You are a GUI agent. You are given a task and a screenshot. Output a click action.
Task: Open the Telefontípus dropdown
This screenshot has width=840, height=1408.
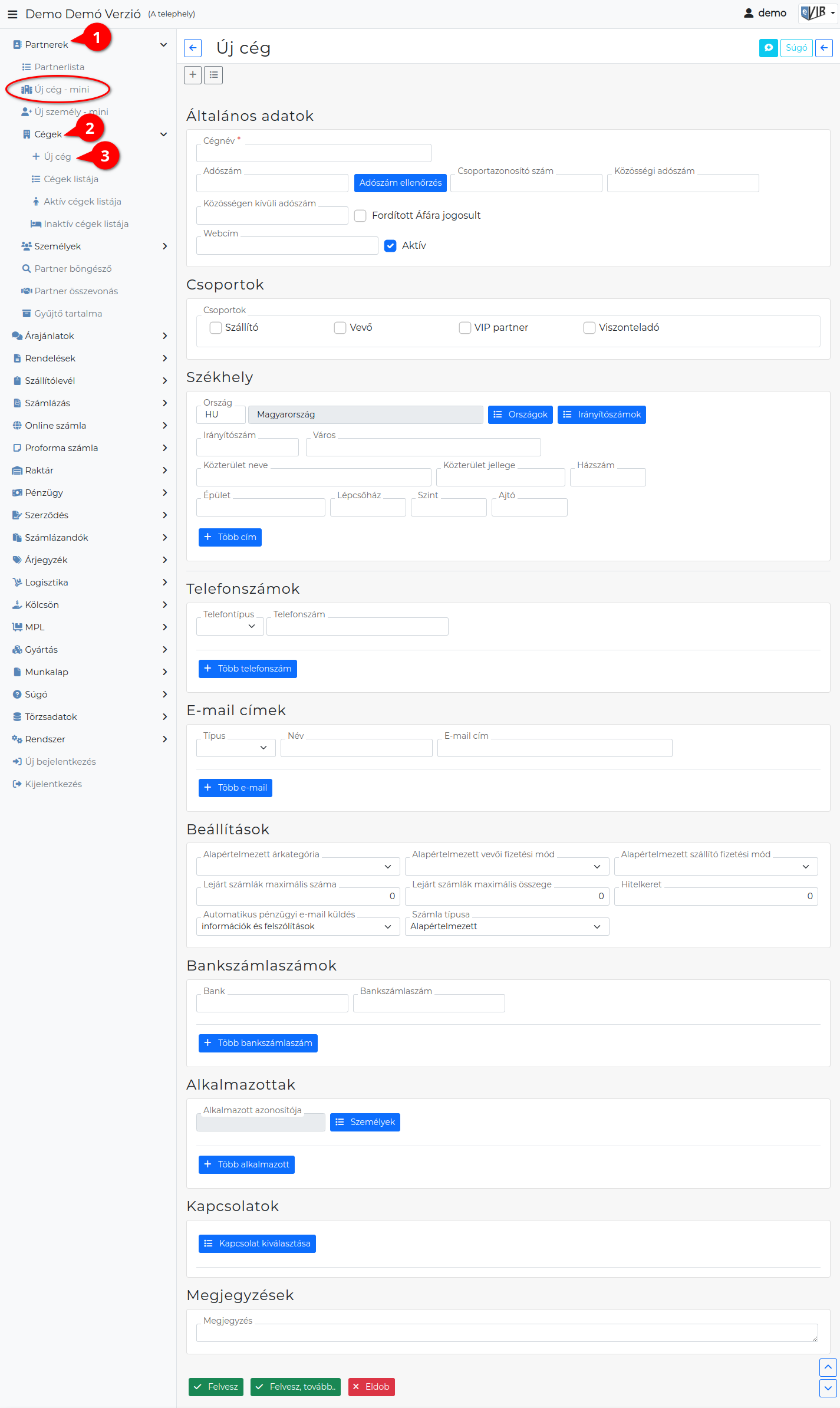[230, 626]
